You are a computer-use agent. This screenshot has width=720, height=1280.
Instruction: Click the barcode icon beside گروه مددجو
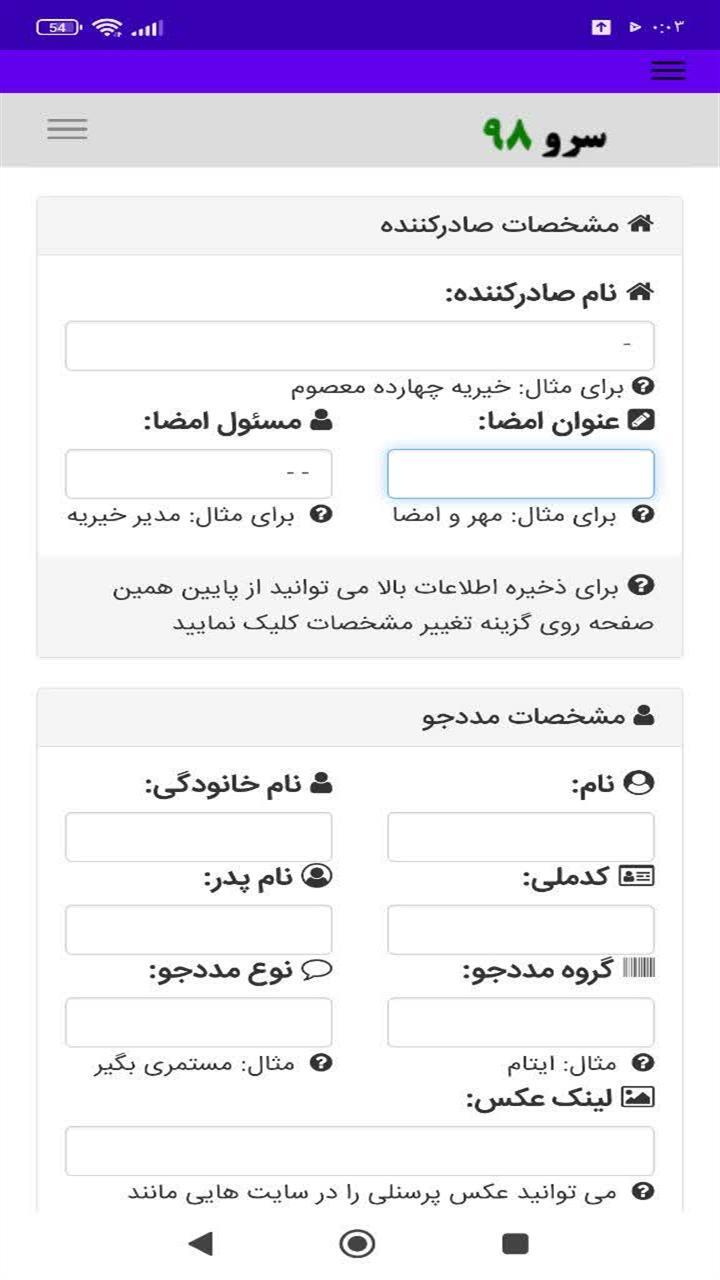coord(637,969)
